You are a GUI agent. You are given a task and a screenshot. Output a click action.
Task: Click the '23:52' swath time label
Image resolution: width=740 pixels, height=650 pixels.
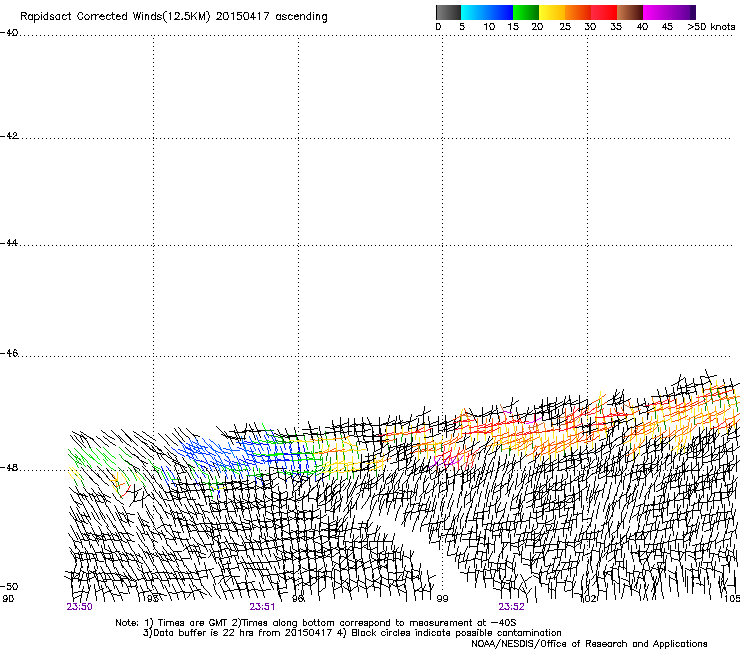click(x=511, y=607)
